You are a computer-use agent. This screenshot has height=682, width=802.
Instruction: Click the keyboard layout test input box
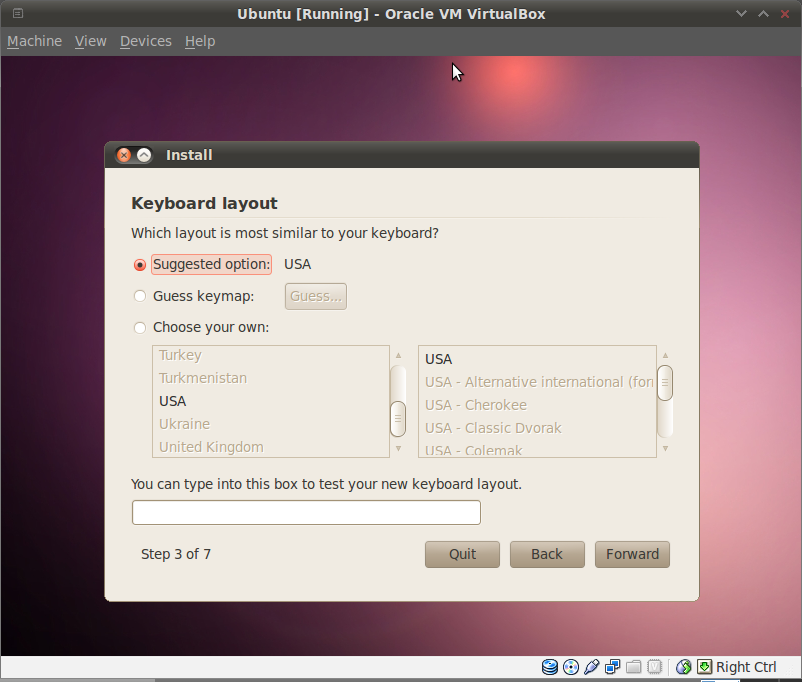(x=306, y=512)
